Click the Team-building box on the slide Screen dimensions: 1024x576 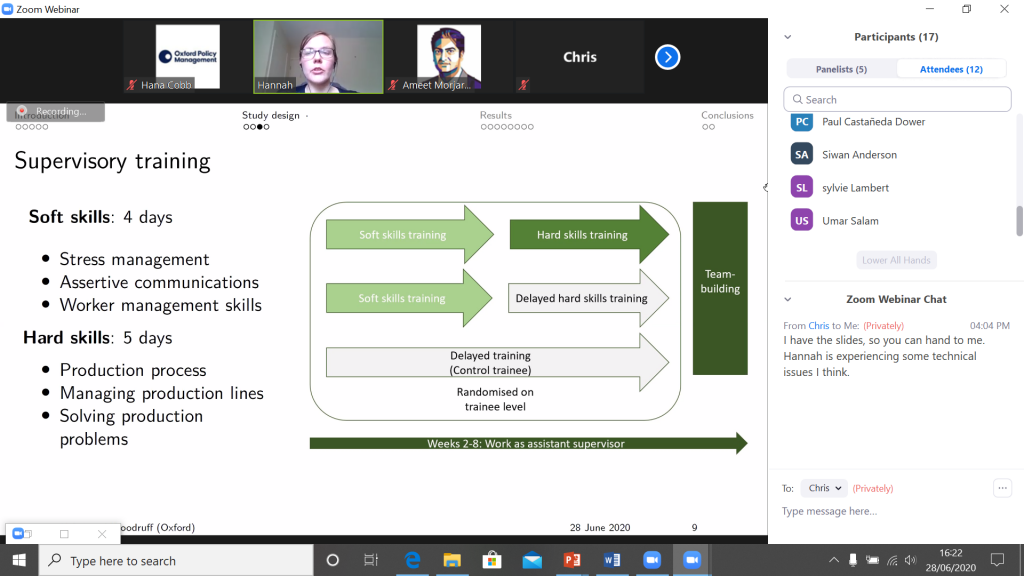[x=720, y=288]
